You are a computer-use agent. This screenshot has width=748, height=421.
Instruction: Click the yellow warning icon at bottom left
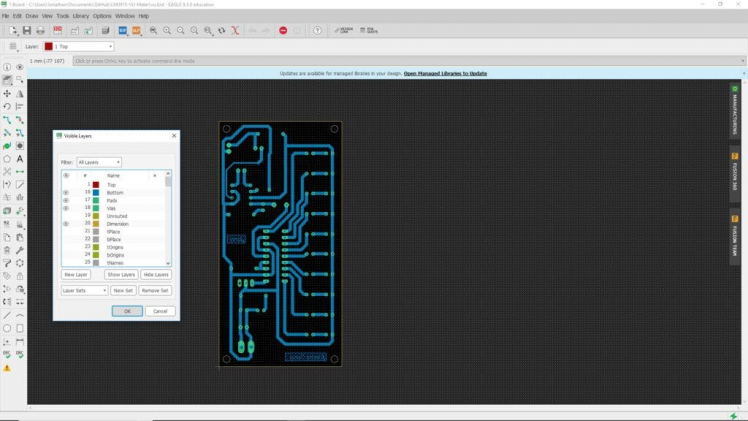[7, 368]
